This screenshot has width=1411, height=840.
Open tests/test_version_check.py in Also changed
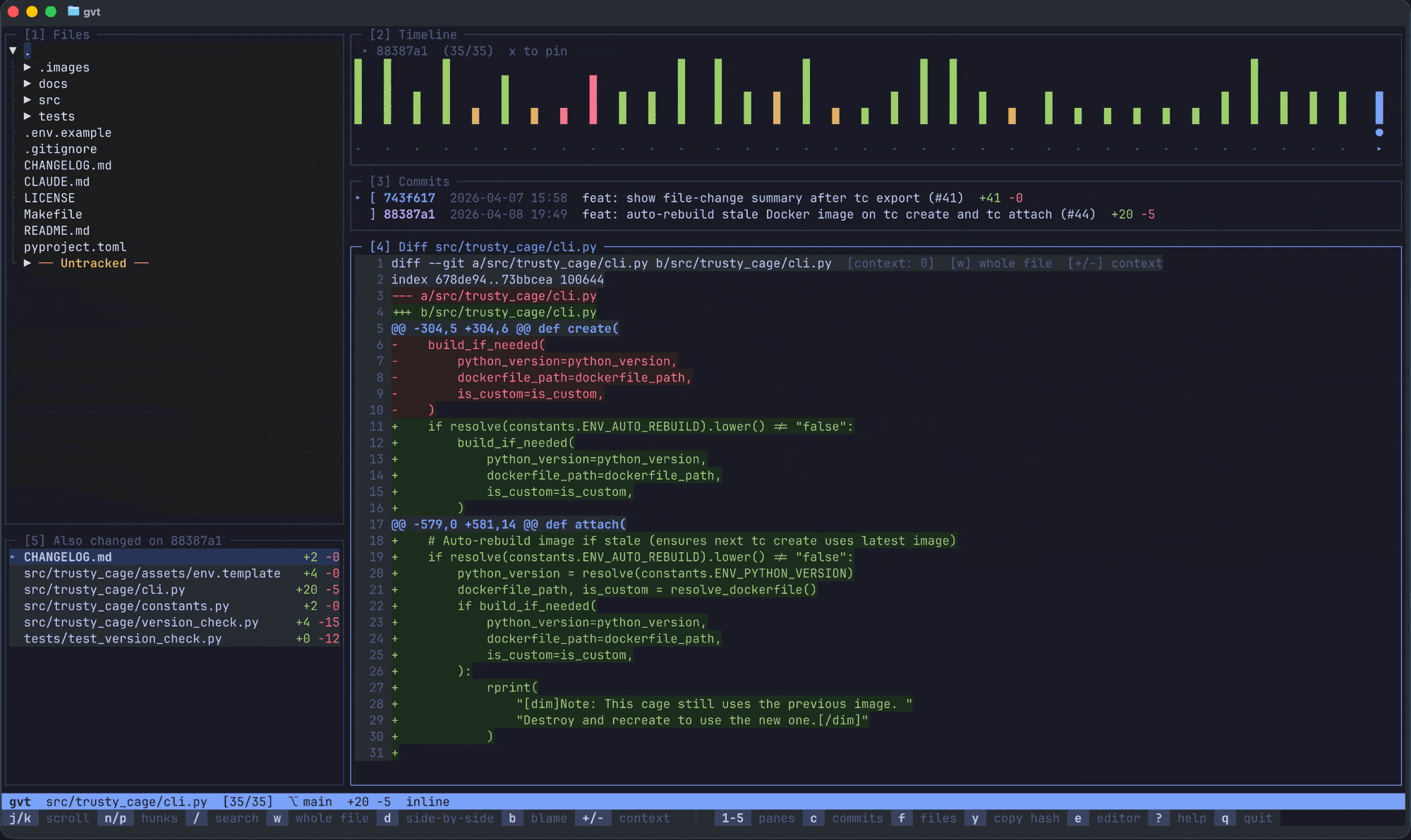123,638
